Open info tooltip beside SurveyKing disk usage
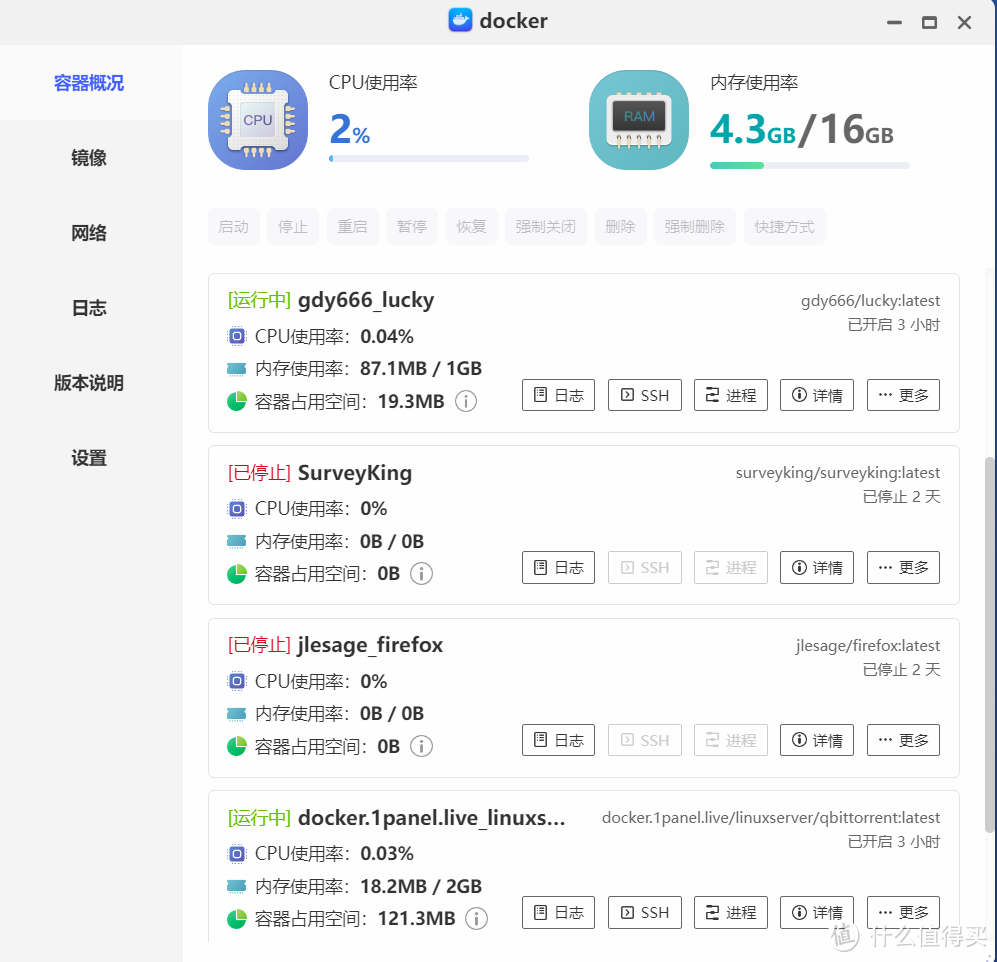997x962 pixels. [421, 573]
